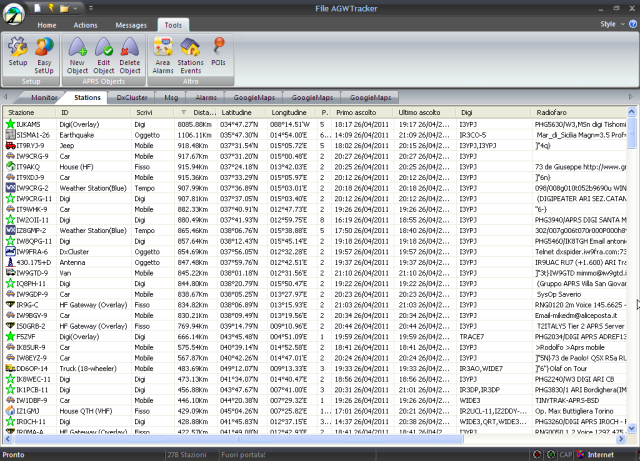The height and width of the screenshot is (461, 640).
Task: Open Stations Events
Action: click(191, 56)
